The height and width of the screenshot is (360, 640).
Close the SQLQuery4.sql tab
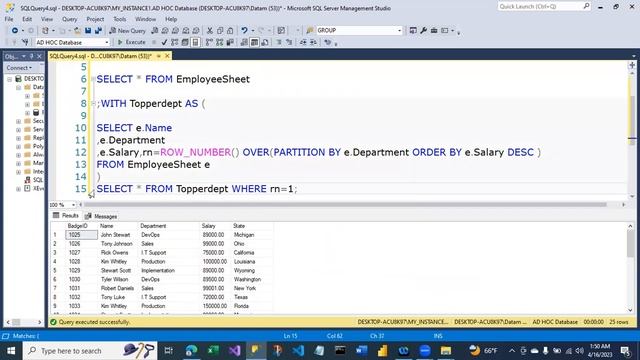[x=167, y=56]
